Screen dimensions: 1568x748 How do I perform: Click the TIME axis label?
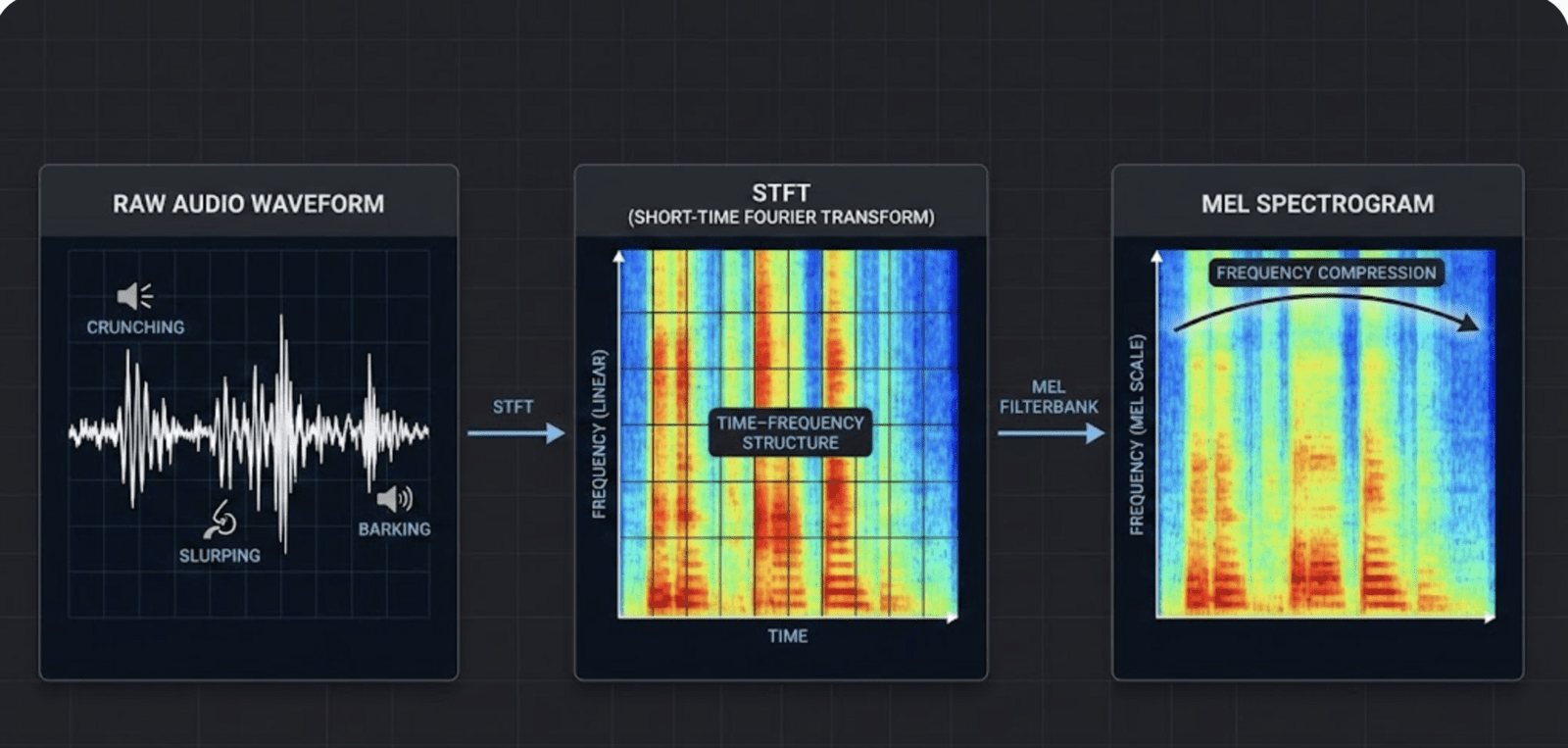point(788,636)
